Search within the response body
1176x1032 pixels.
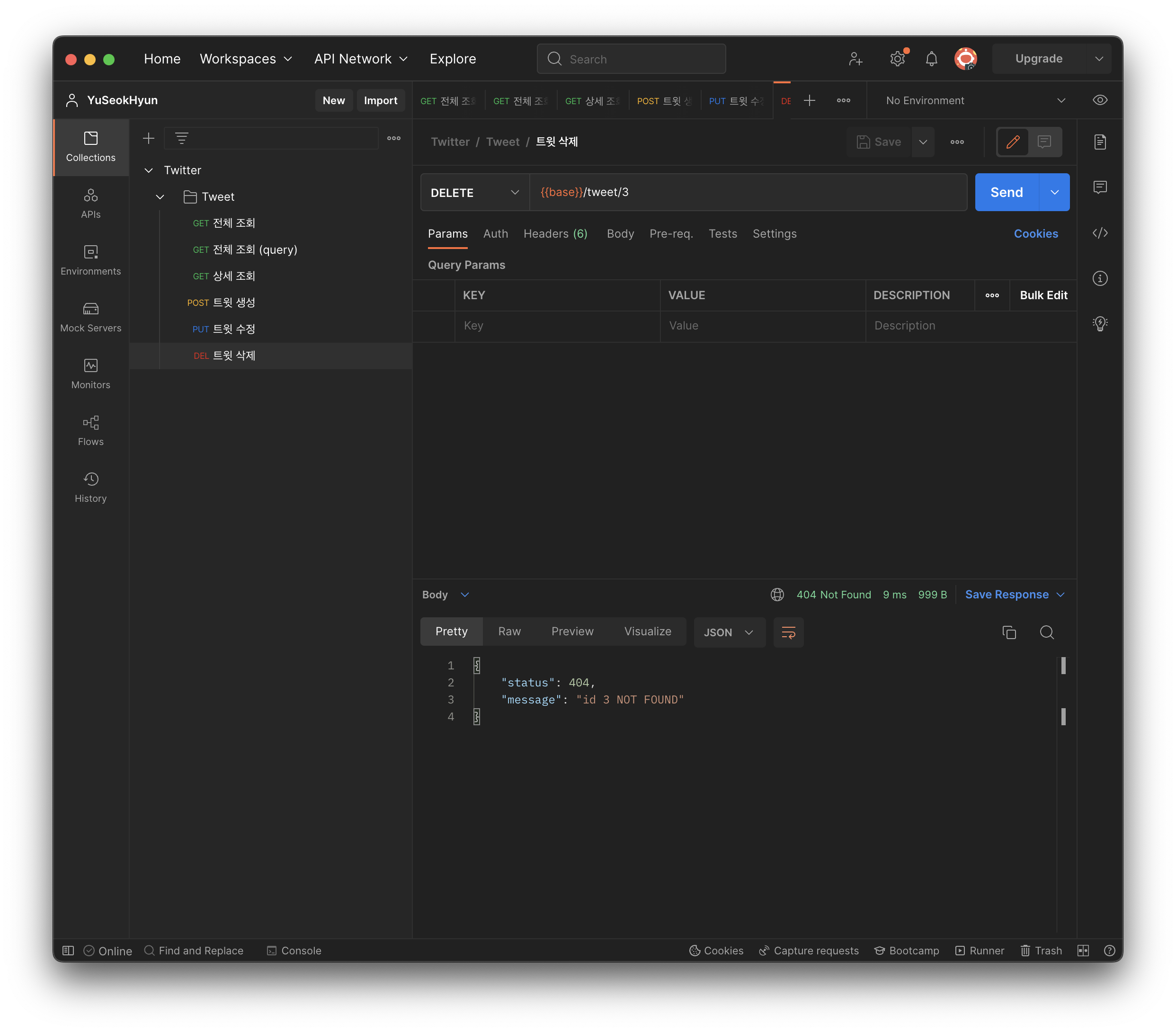click(1047, 632)
